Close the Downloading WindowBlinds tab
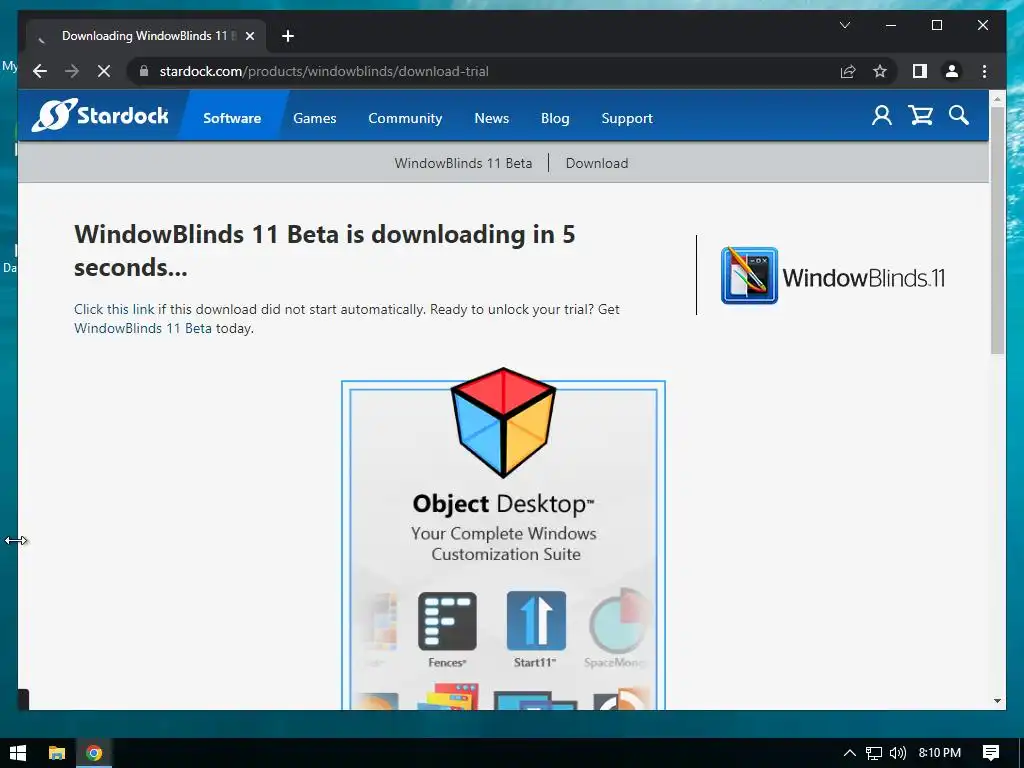The image size is (1024, 768). click(249, 36)
